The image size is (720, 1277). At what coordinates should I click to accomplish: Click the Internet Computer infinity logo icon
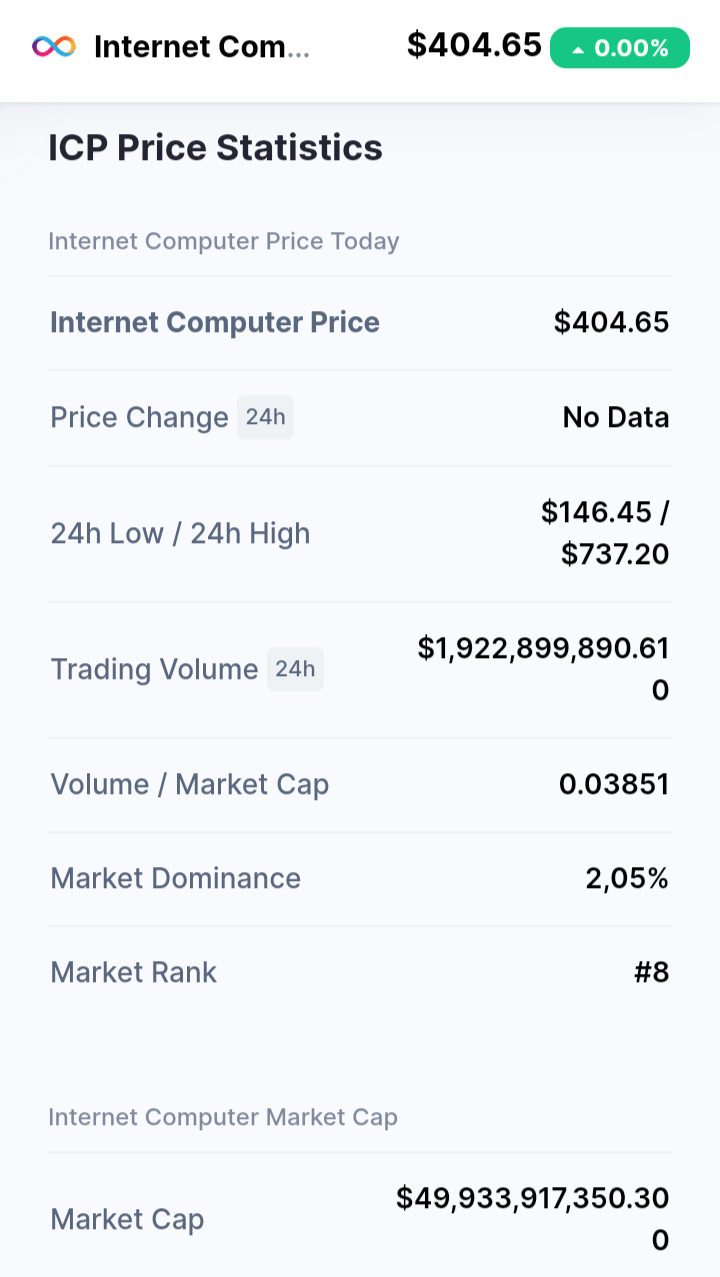tap(54, 46)
